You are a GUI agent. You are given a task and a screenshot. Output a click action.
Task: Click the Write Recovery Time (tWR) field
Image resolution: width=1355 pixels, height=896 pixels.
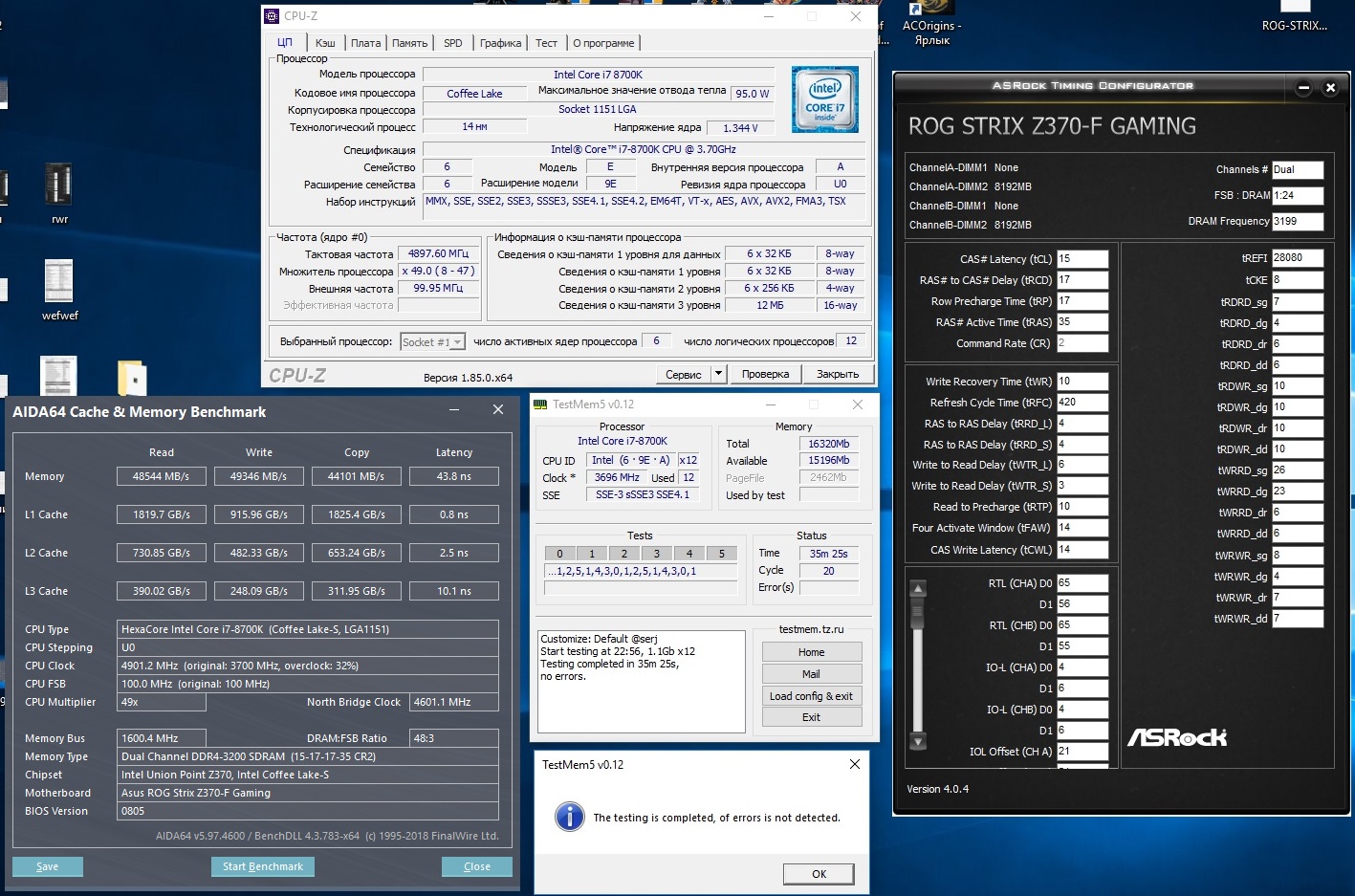tap(1082, 382)
